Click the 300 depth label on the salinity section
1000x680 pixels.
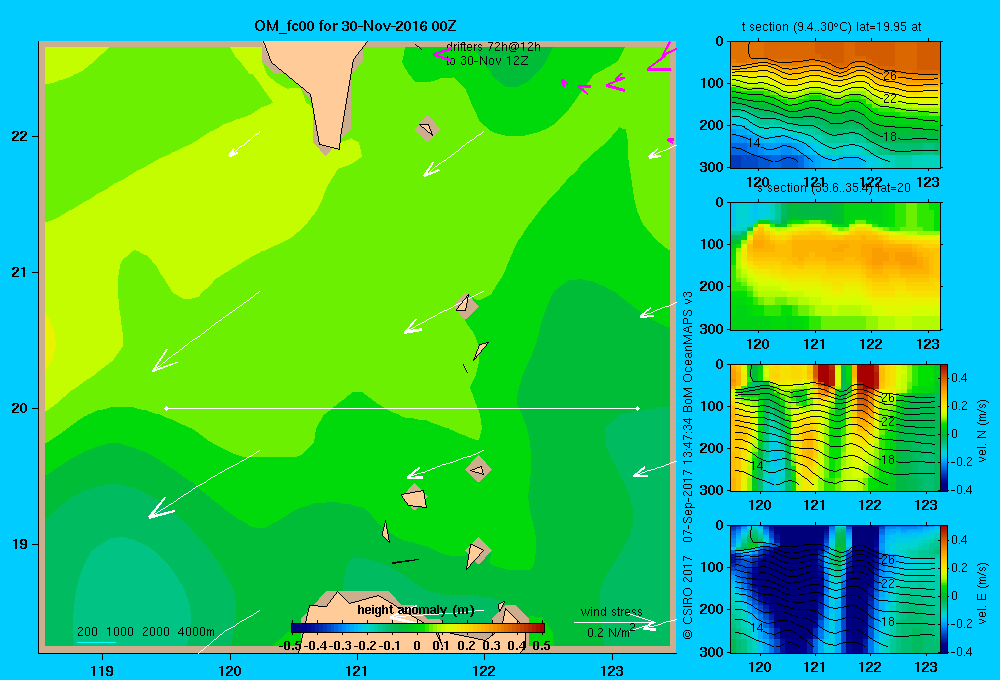click(x=712, y=329)
